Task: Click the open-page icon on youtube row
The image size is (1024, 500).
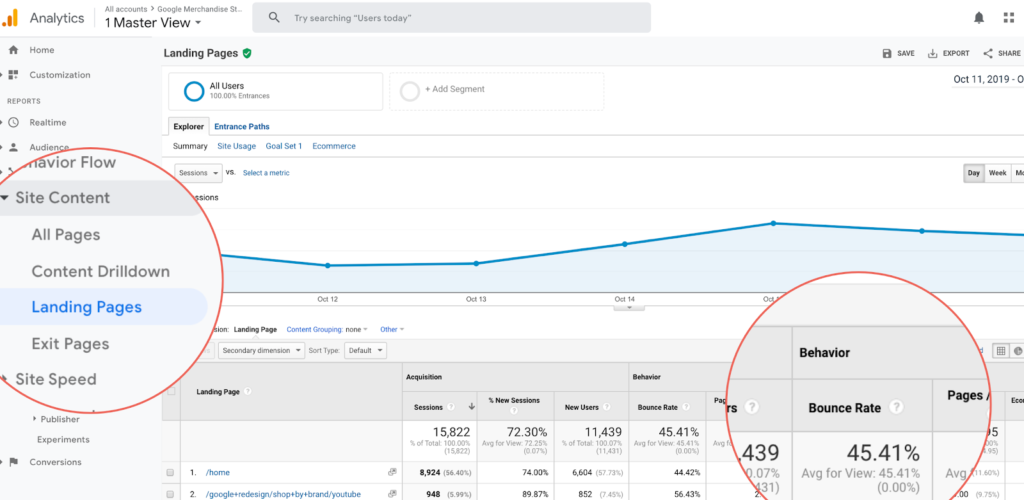Action: 392,495
